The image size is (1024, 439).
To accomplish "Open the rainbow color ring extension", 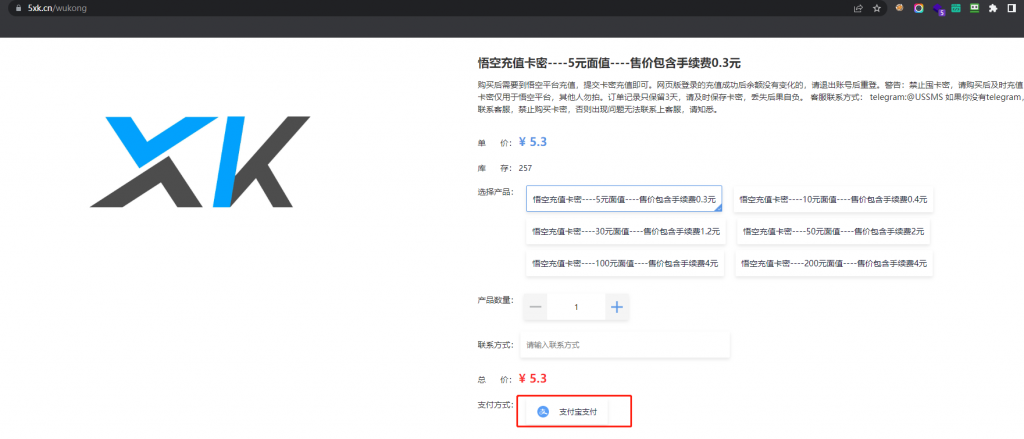I will [x=918, y=8].
